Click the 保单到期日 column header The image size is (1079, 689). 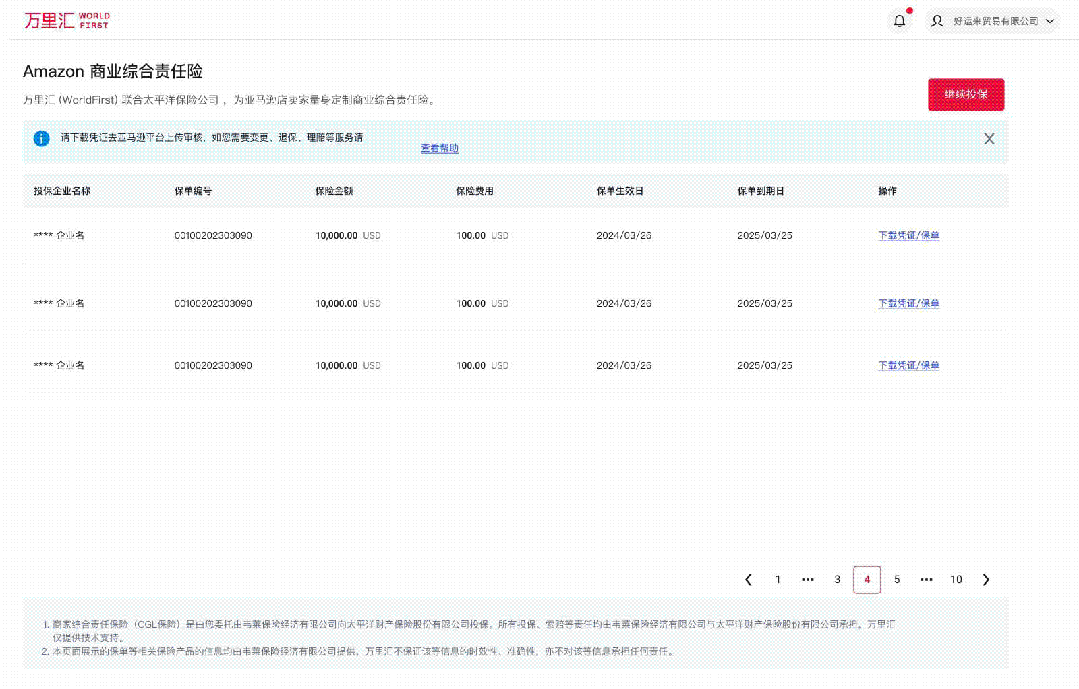(x=761, y=191)
